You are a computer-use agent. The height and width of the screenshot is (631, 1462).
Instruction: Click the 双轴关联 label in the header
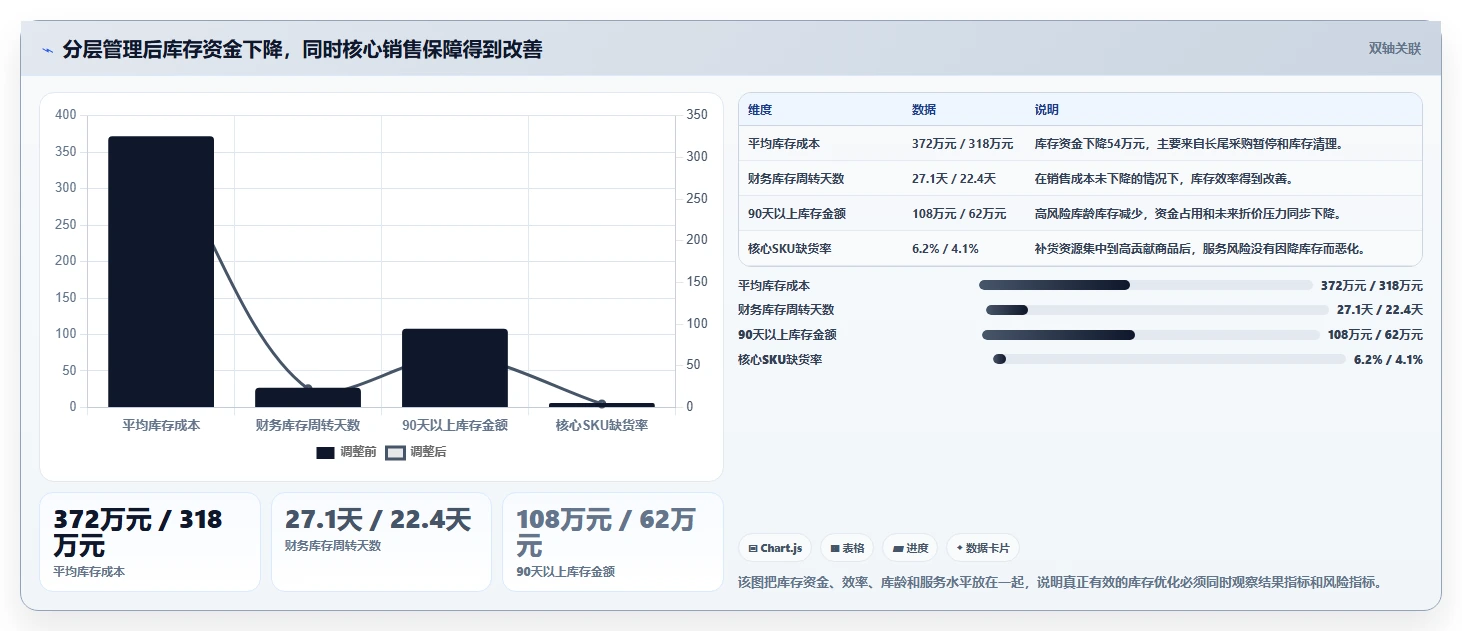pos(1394,48)
